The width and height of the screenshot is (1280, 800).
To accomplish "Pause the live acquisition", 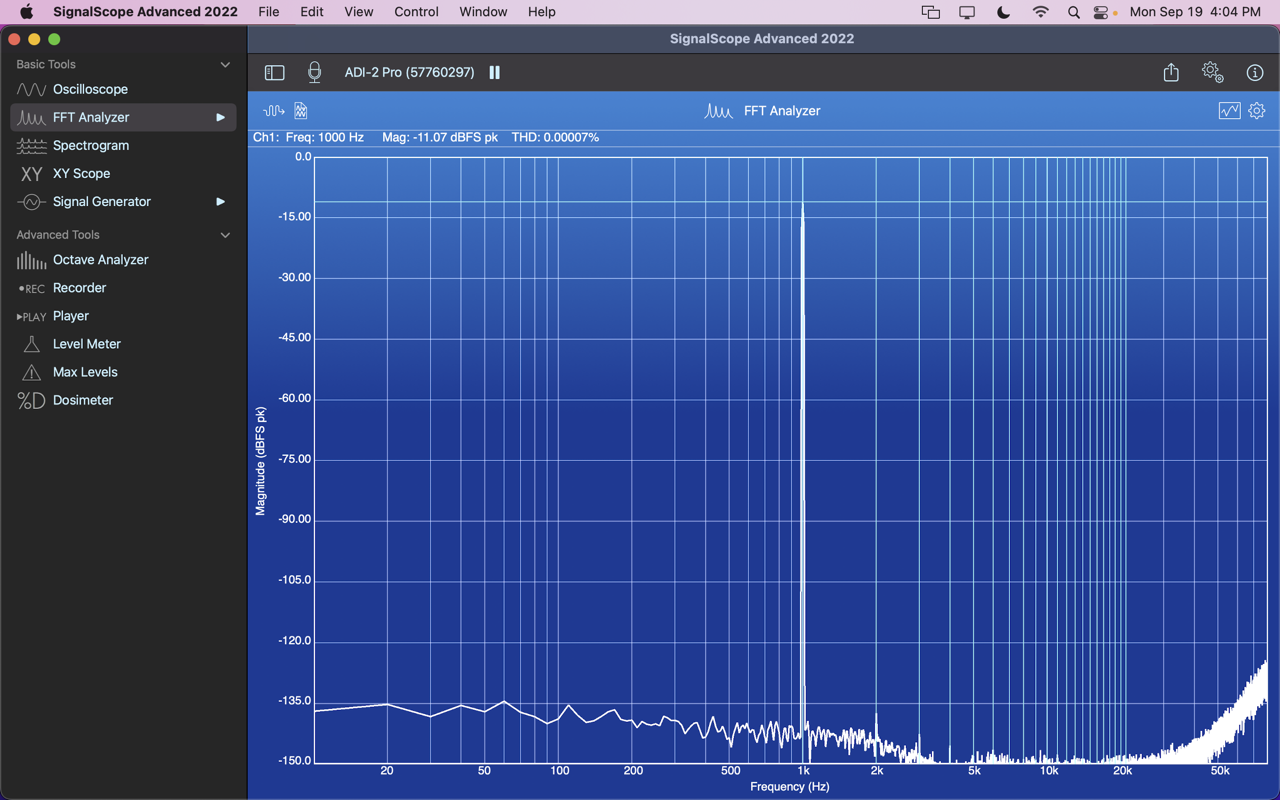I will pos(494,72).
